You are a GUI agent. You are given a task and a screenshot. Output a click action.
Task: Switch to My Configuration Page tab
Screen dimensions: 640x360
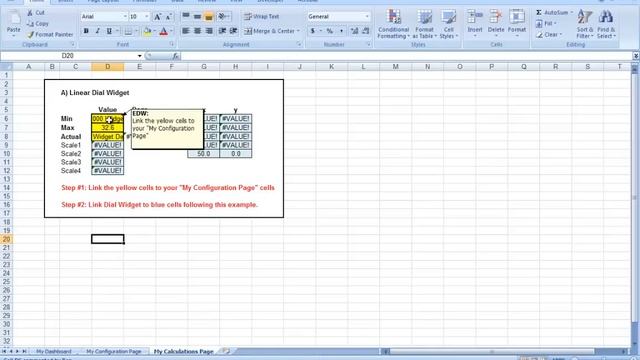(113, 351)
